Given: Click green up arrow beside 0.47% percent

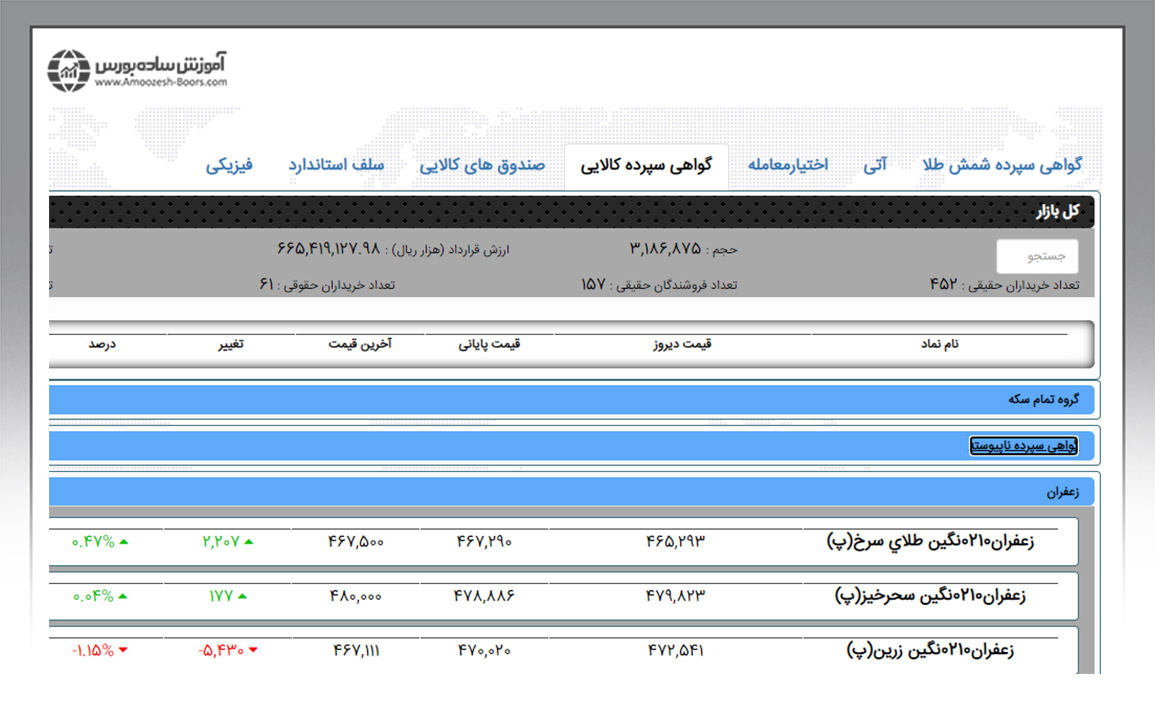Looking at the screenshot, I should pyautogui.click(x=124, y=542).
